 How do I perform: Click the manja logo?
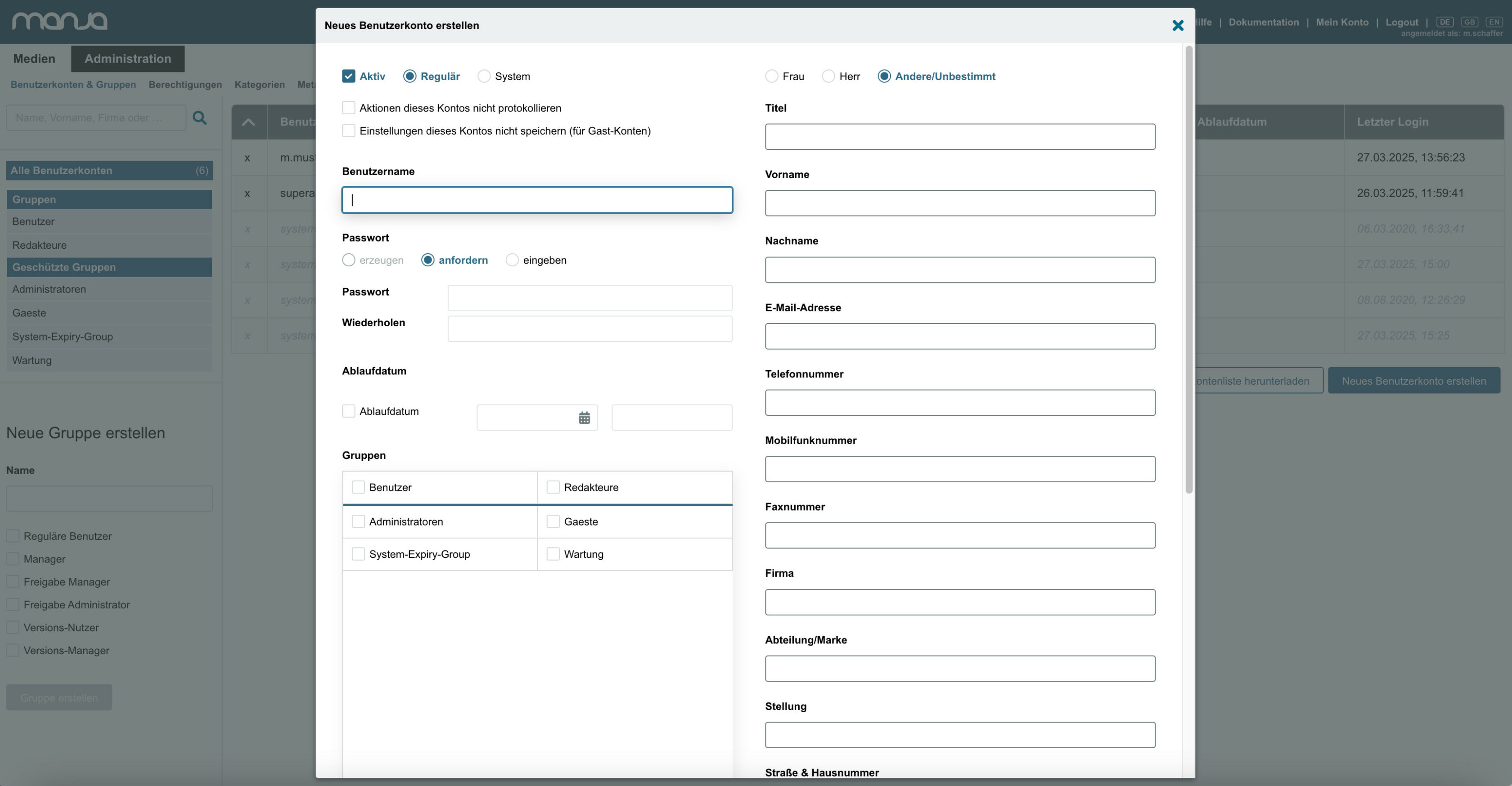pos(60,21)
